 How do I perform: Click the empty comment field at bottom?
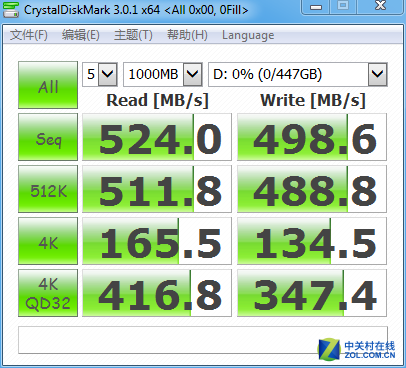pos(203,340)
